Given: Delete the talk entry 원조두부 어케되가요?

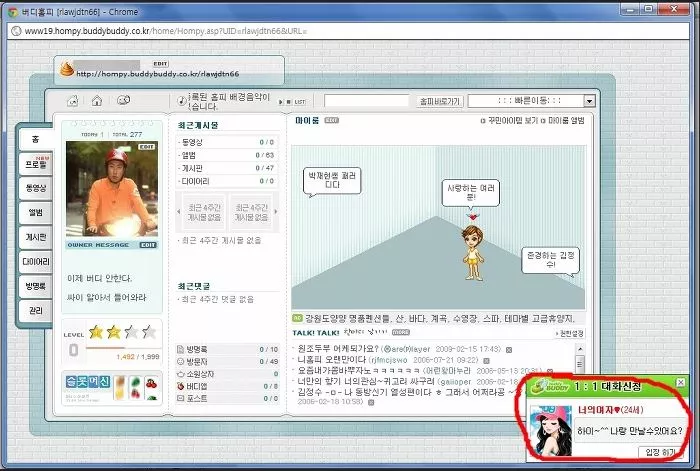Looking at the screenshot, I should pyautogui.click(x=508, y=350).
